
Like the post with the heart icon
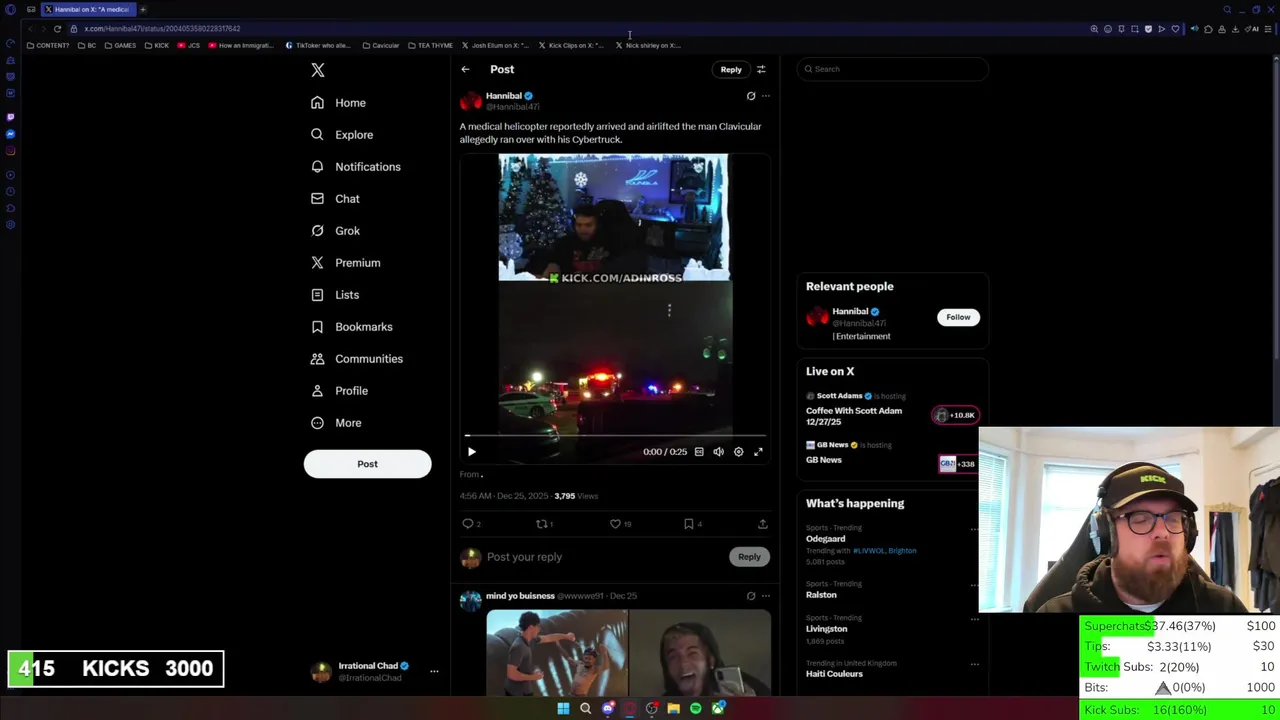615,524
